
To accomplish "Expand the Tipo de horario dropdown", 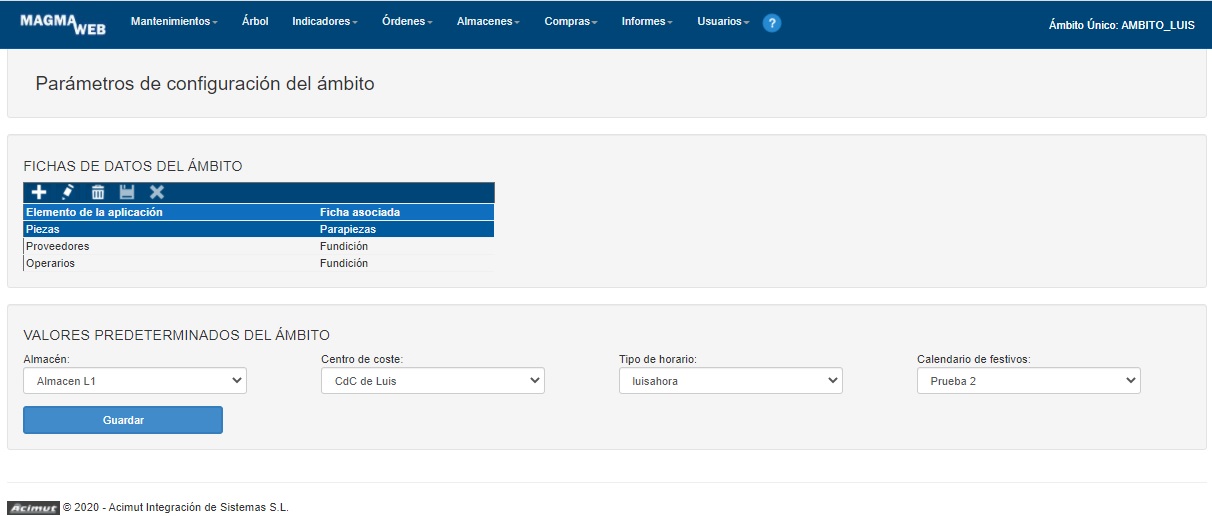I will tap(730, 381).
